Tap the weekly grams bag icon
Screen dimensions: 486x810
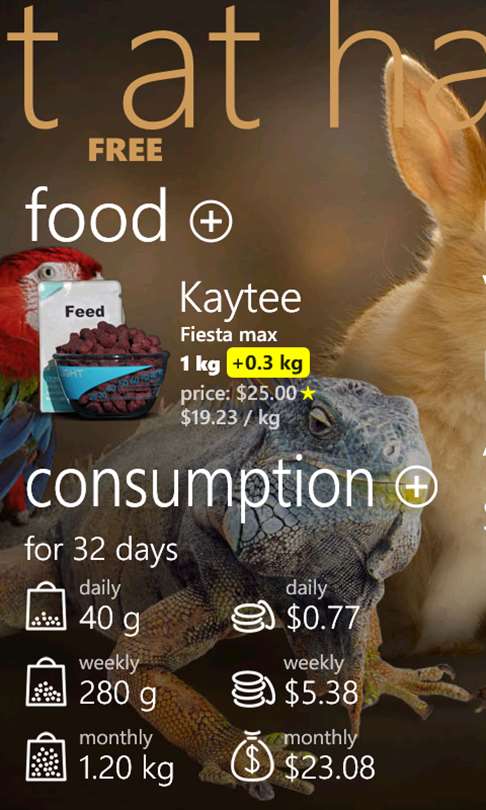pos(46,681)
